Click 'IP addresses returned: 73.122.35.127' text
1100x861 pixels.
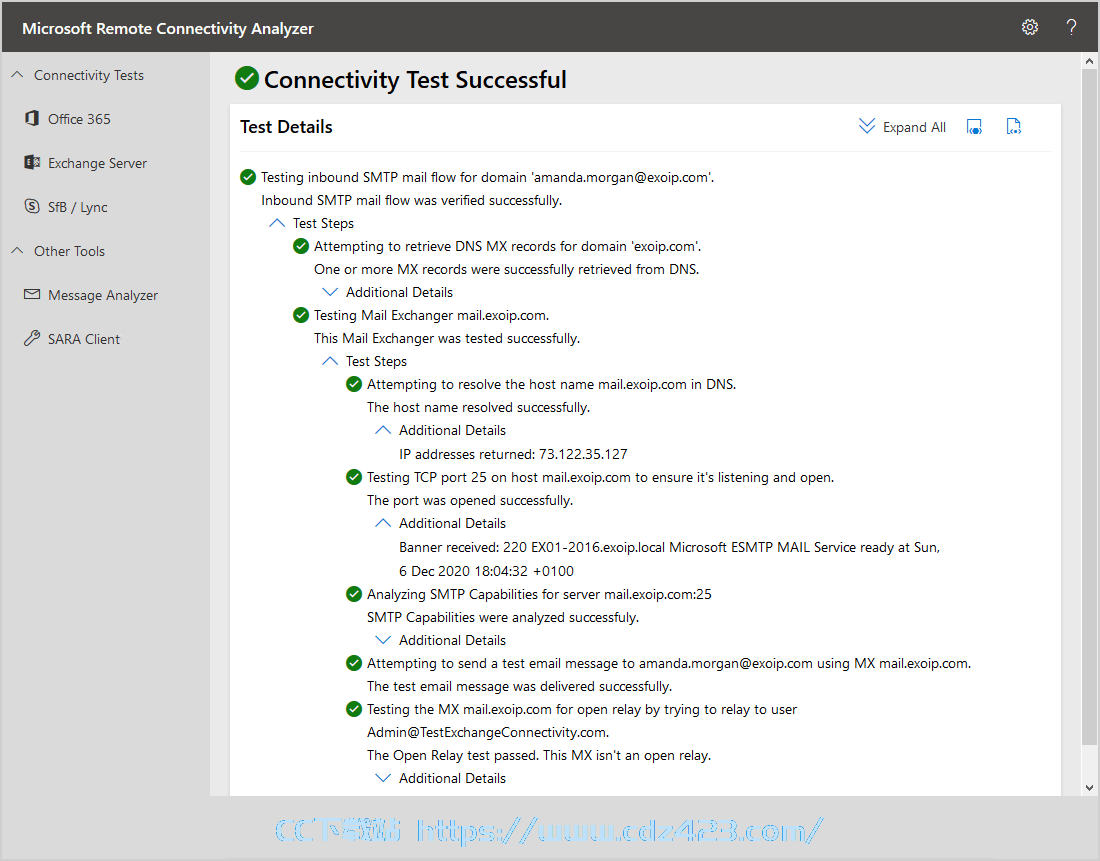point(514,454)
